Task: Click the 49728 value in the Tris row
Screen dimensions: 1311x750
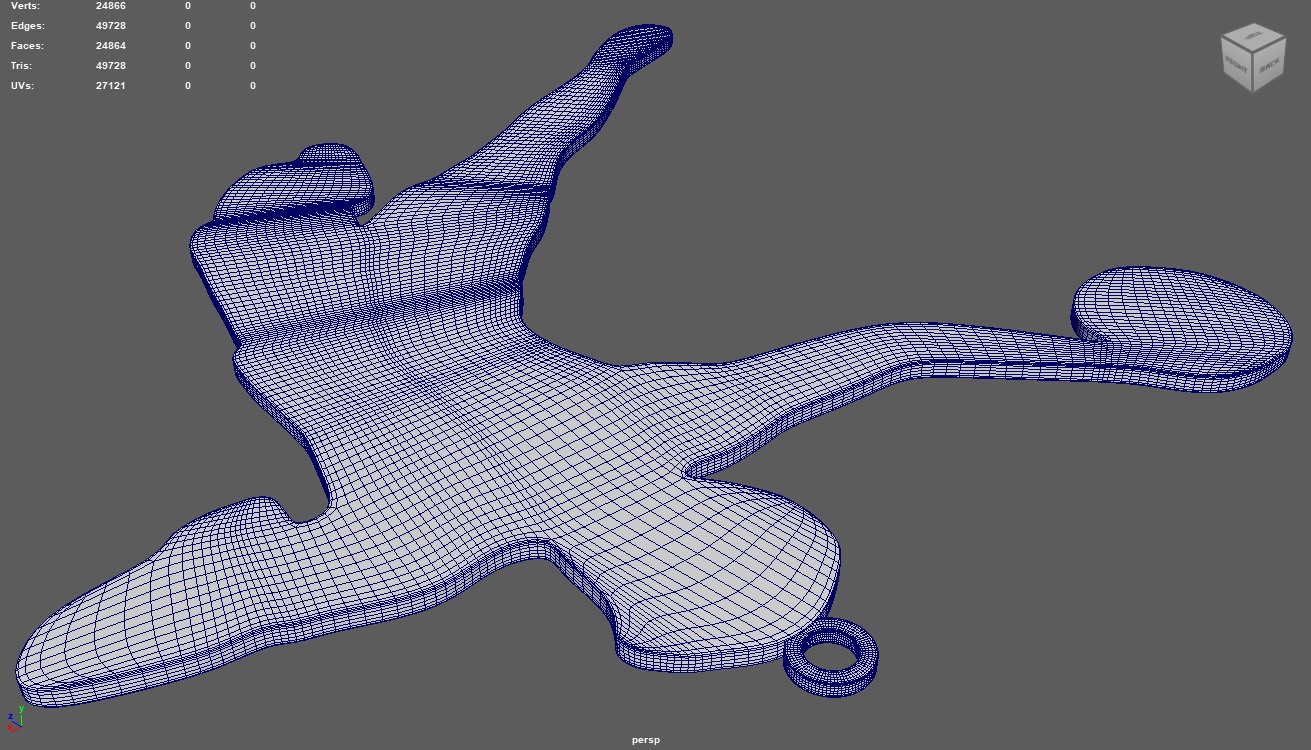Action: (x=111, y=66)
